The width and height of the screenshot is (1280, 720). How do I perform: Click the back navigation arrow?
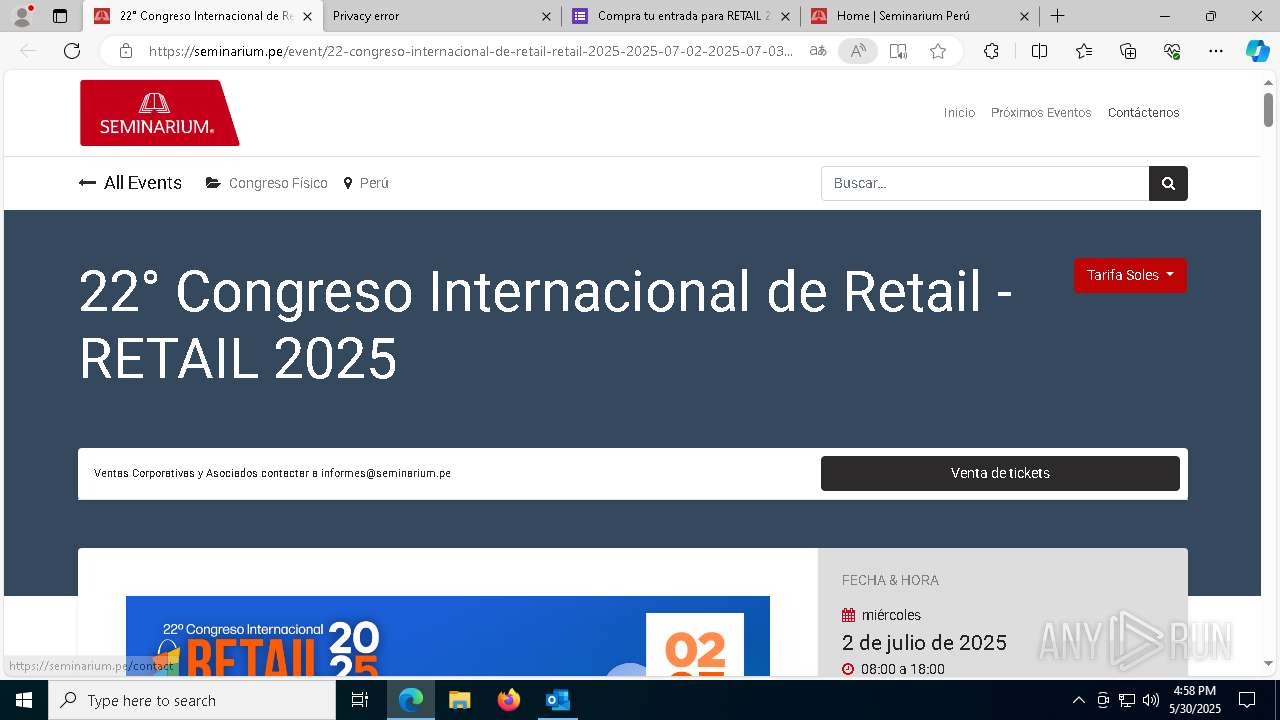(28, 51)
